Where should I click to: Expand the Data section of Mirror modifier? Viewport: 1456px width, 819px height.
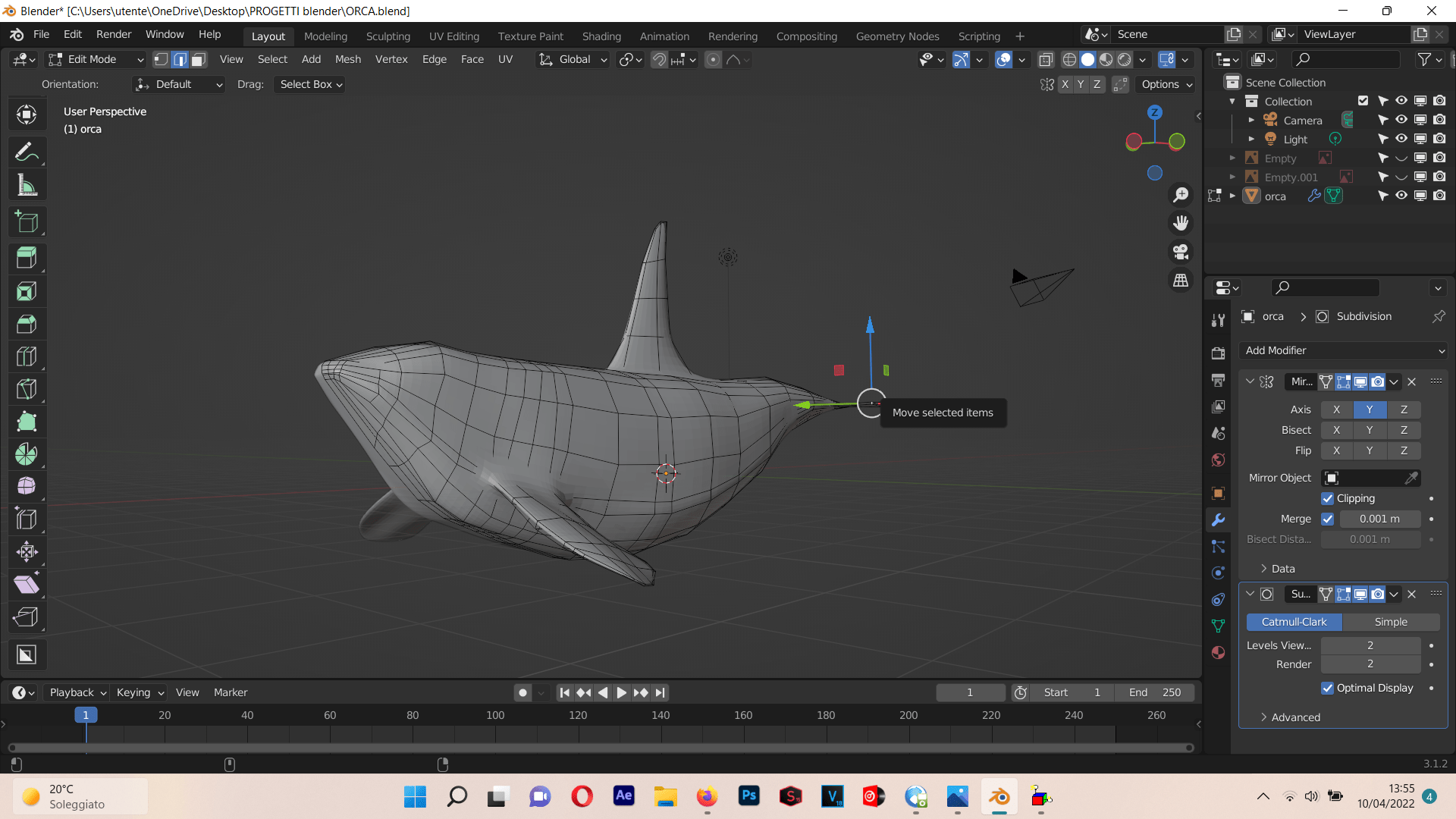tap(1278, 569)
